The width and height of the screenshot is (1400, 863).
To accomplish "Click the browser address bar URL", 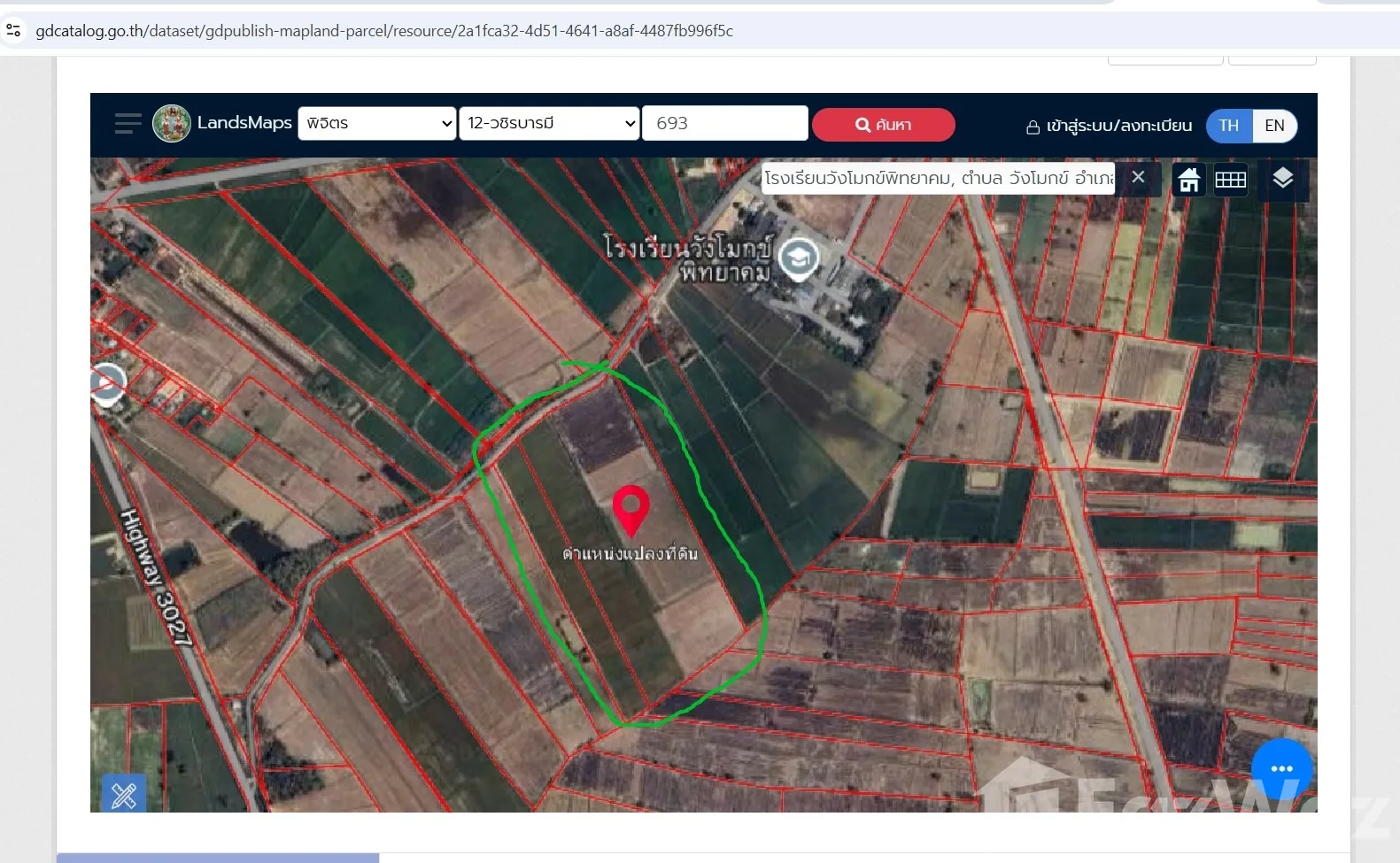I will [384, 31].
